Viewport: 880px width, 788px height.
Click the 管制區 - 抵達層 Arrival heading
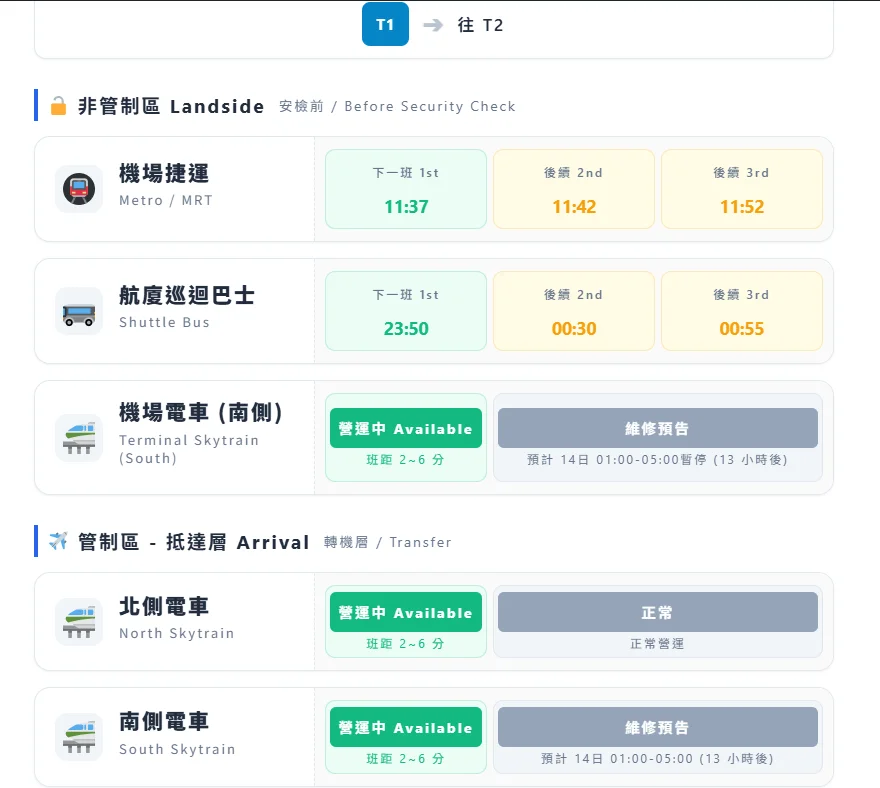[194, 542]
